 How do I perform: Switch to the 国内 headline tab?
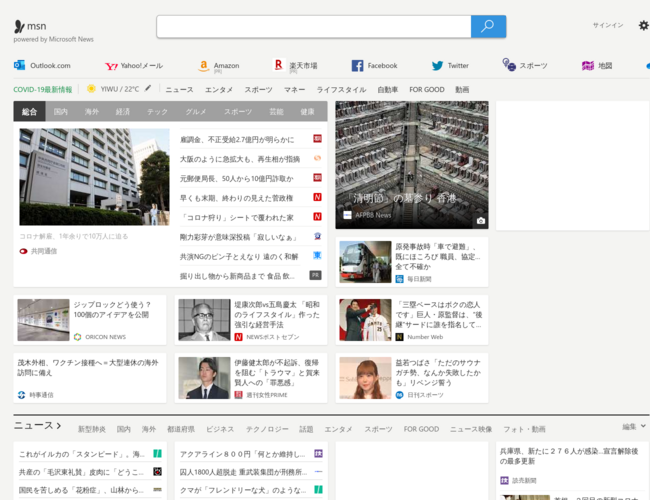click(61, 112)
